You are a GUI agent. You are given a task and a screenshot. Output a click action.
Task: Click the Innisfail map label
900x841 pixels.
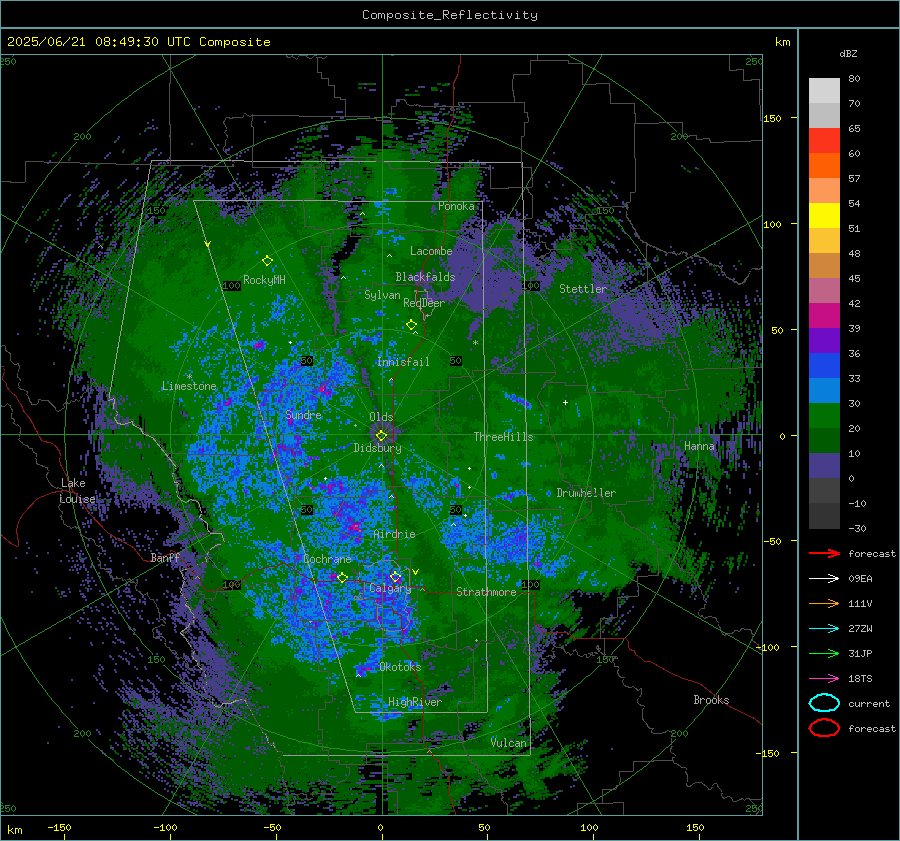[x=403, y=362]
